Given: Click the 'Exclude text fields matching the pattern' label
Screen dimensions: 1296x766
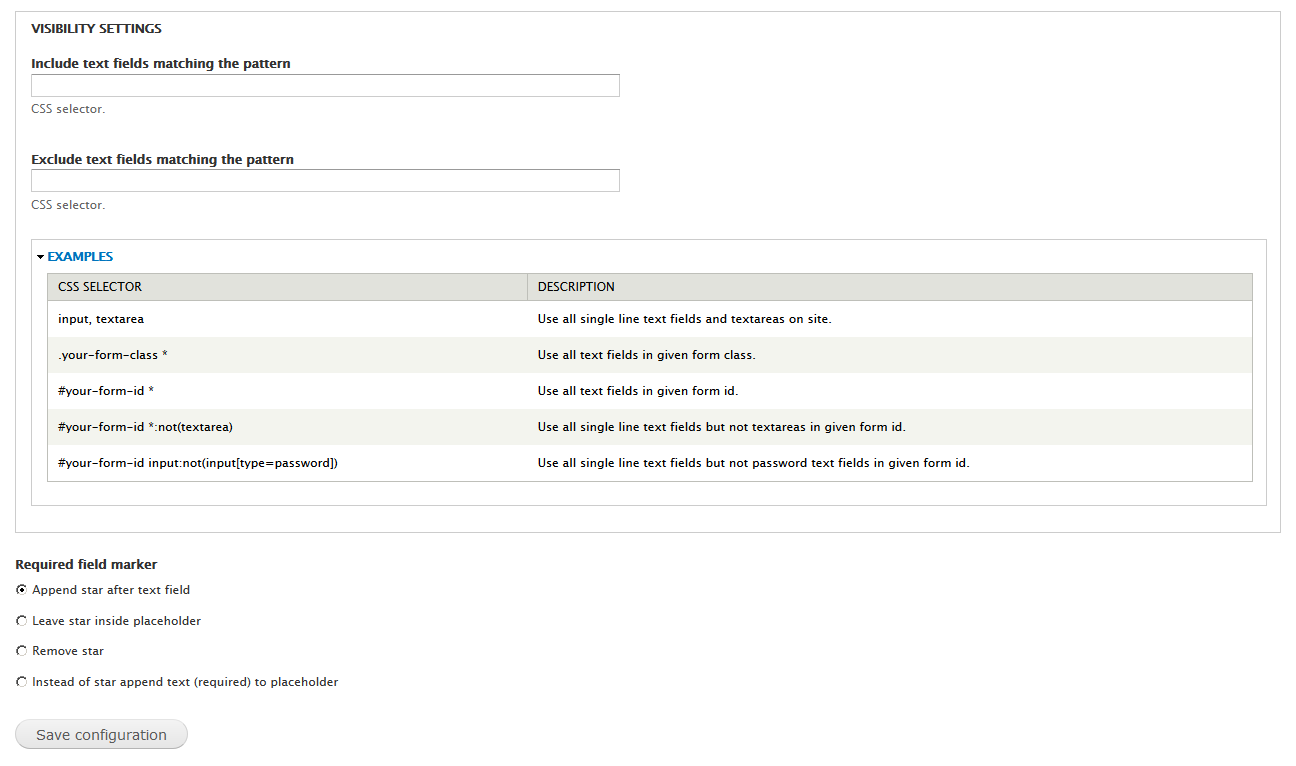Looking at the screenshot, I should tap(162, 160).
